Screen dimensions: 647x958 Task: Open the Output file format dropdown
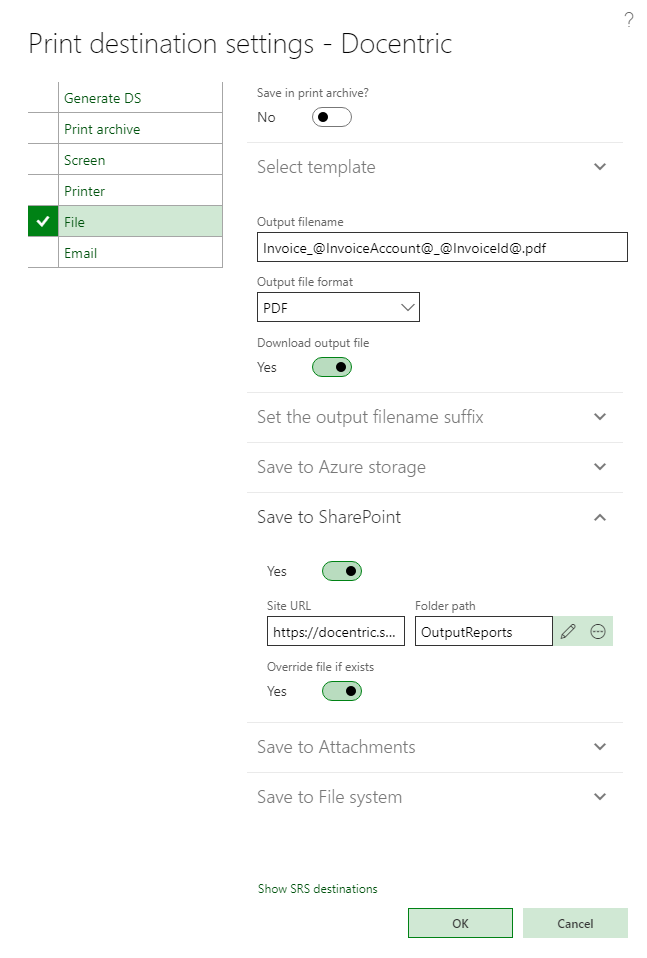click(x=338, y=308)
